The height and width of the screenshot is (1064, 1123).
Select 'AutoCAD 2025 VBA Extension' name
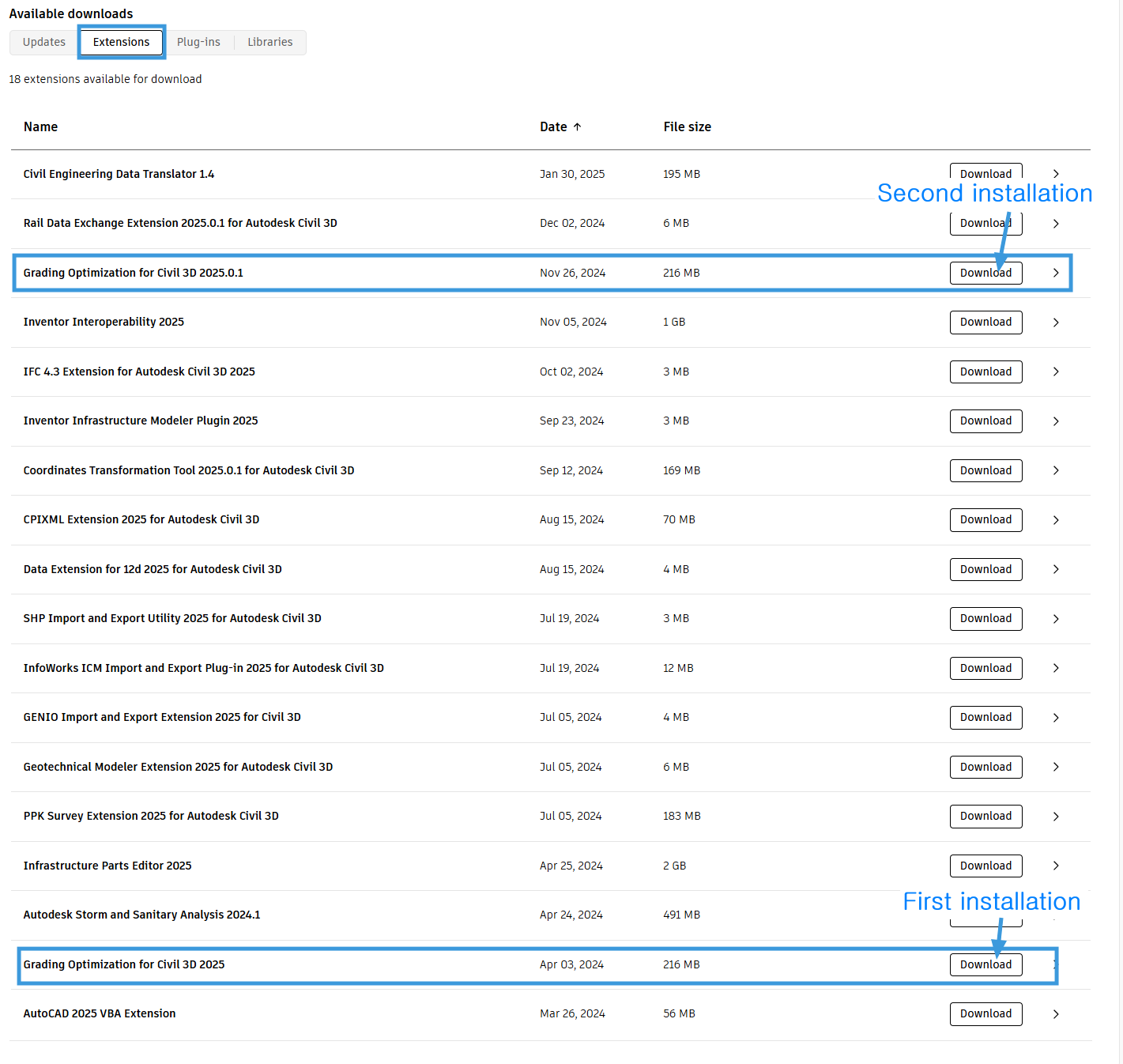tap(100, 1013)
